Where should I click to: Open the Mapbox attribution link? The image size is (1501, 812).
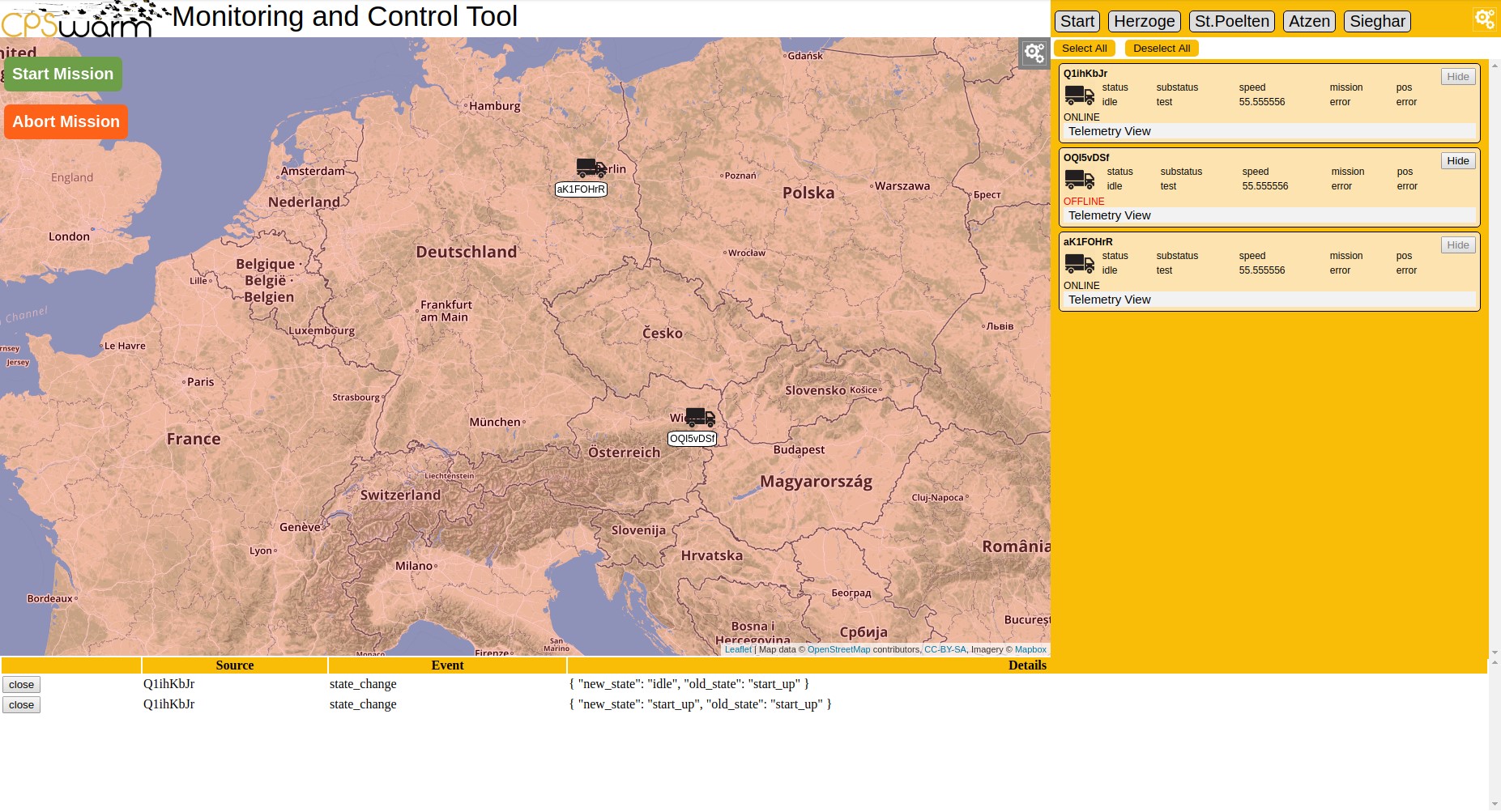(1030, 649)
